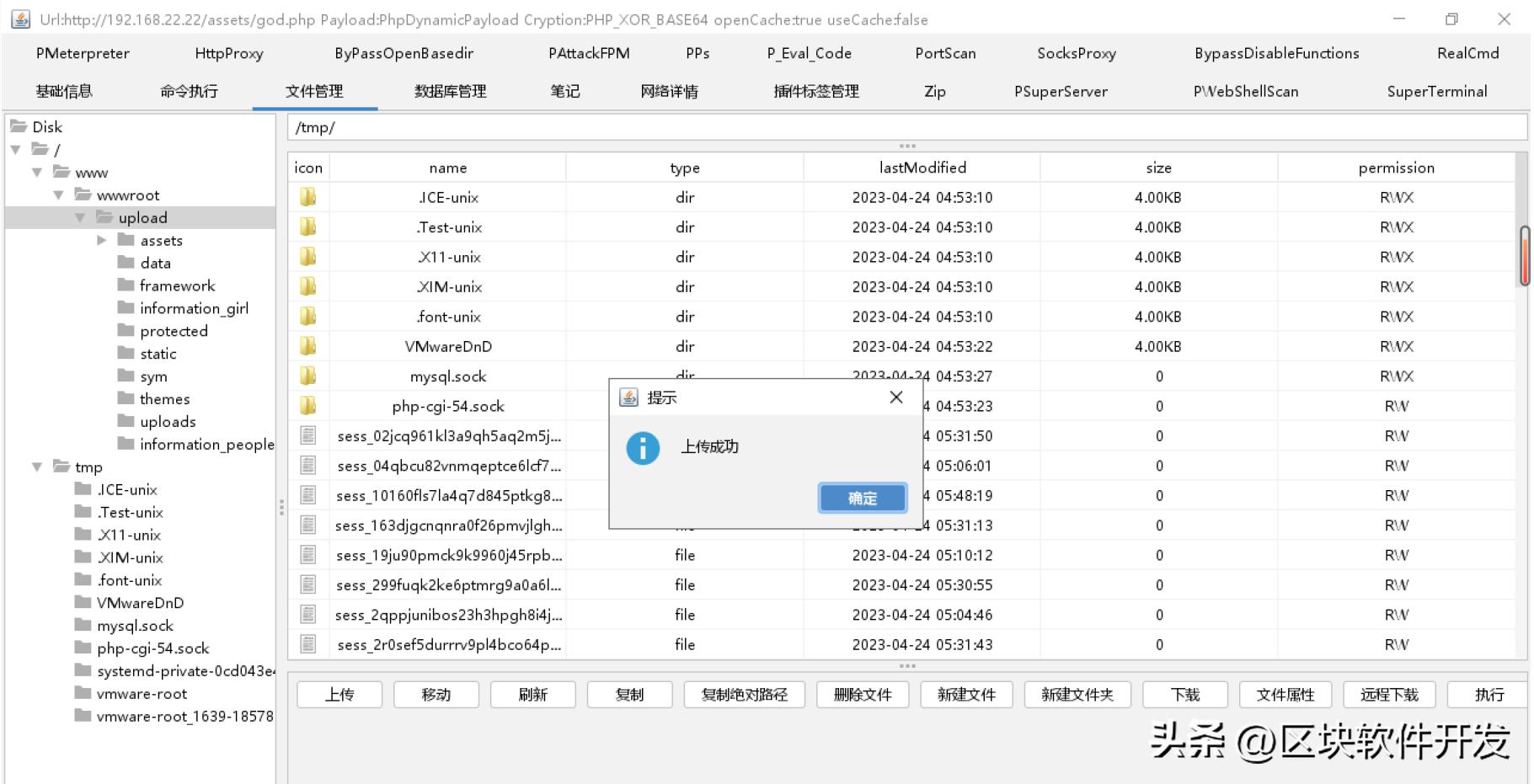Click the vmware-root folder icon in tree

click(x=83, y=693)
